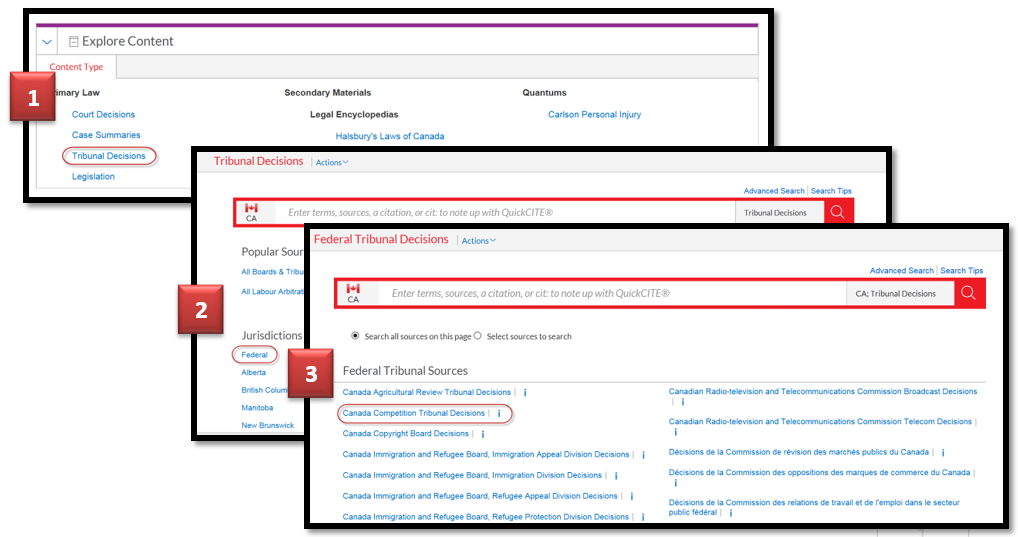
Task: Open Case Summaries link
Action: [106, 135]
